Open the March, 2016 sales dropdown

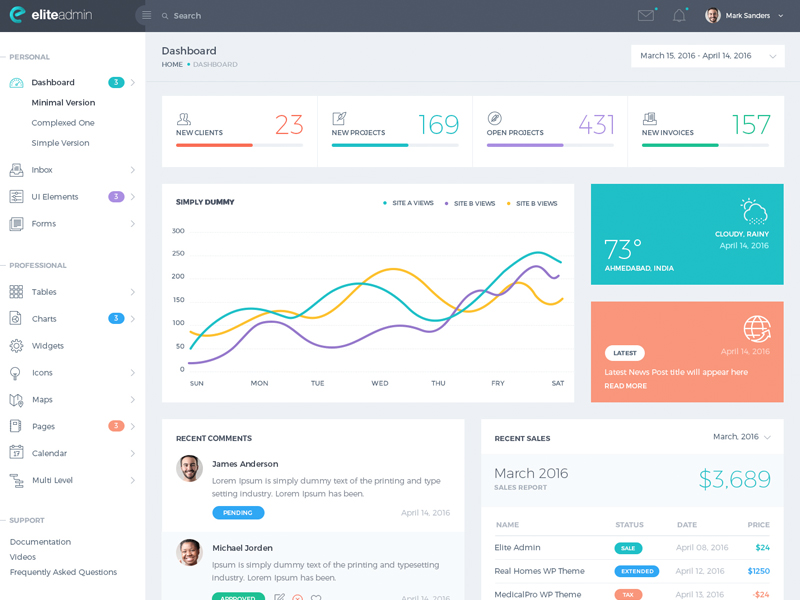click(741, 437)
